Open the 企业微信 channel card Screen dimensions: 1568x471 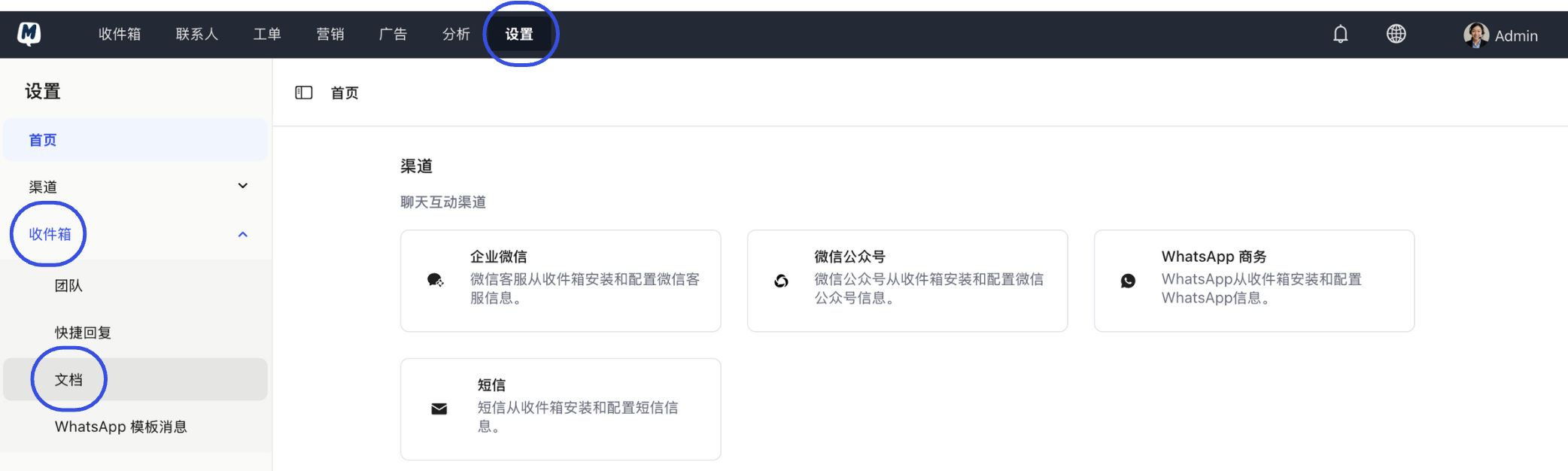pyautogui.click(x=561, y=281)
